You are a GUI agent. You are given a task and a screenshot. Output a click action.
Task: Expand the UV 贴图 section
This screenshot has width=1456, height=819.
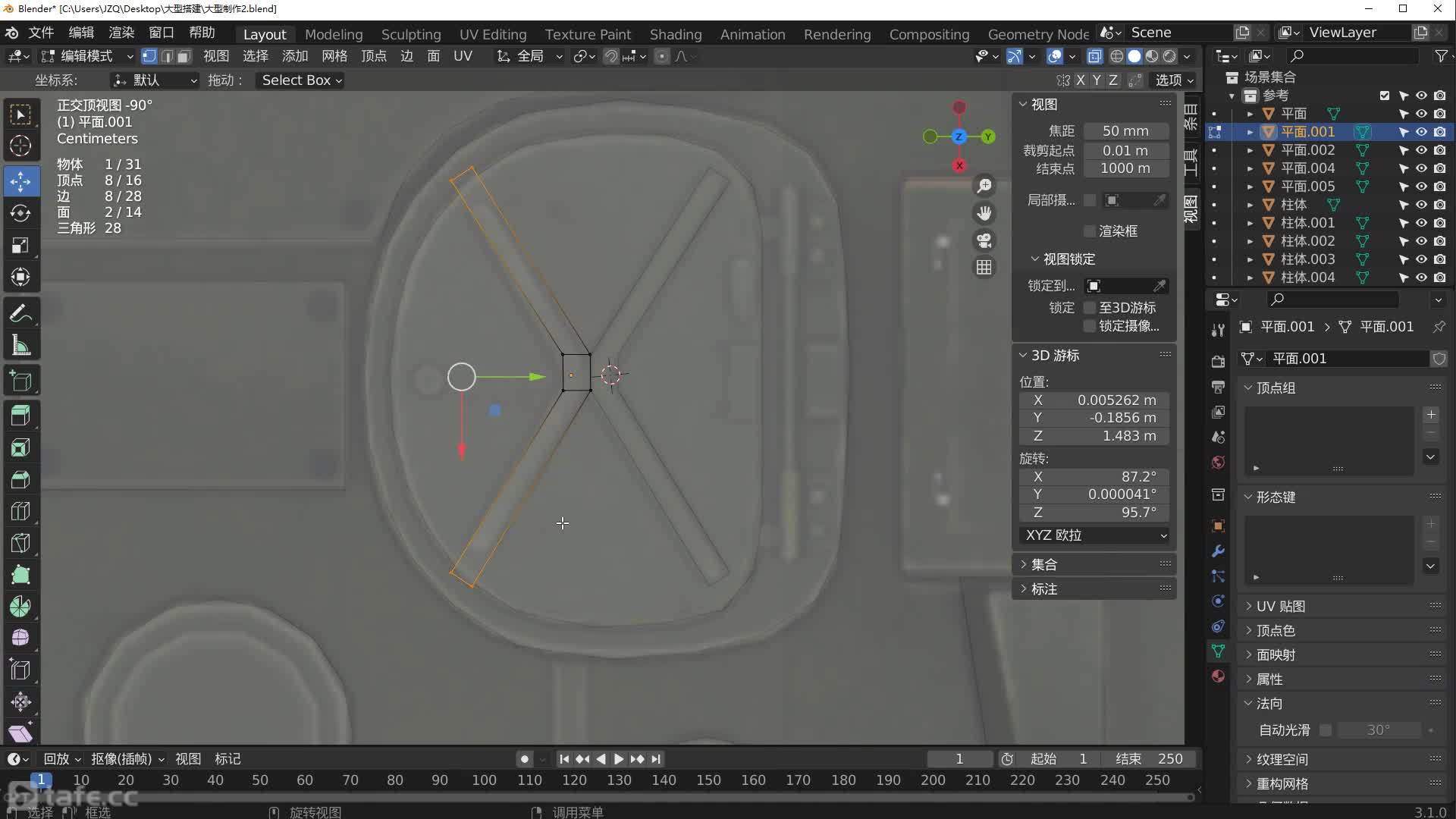pos(1280,607)
